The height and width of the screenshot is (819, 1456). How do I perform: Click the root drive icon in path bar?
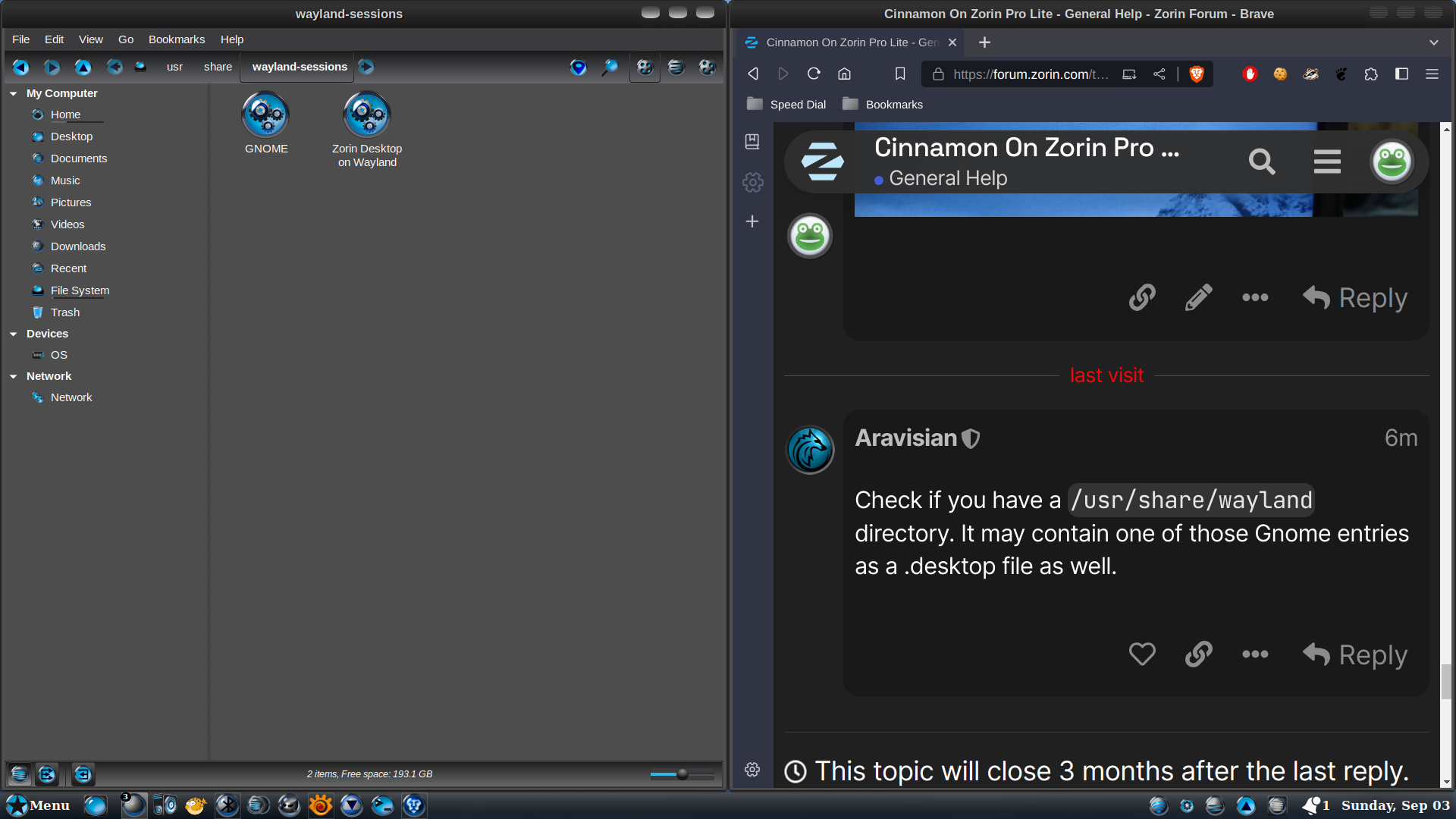[x=140, y=67]
